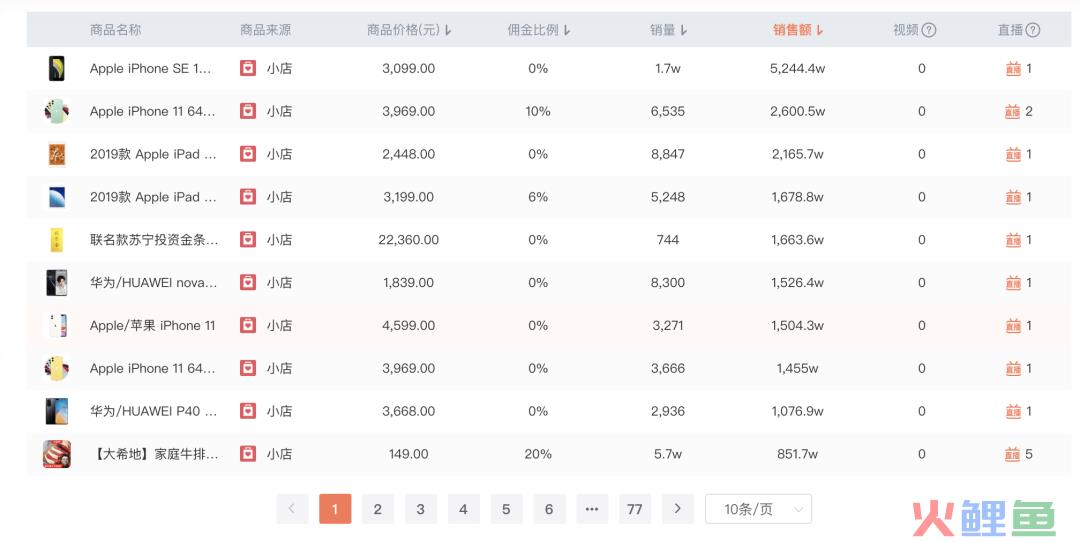This screenshot has width=1080, height=542.
Task: Open product 【大希地】家庭牛排...
Action: [x=154, y=454]
